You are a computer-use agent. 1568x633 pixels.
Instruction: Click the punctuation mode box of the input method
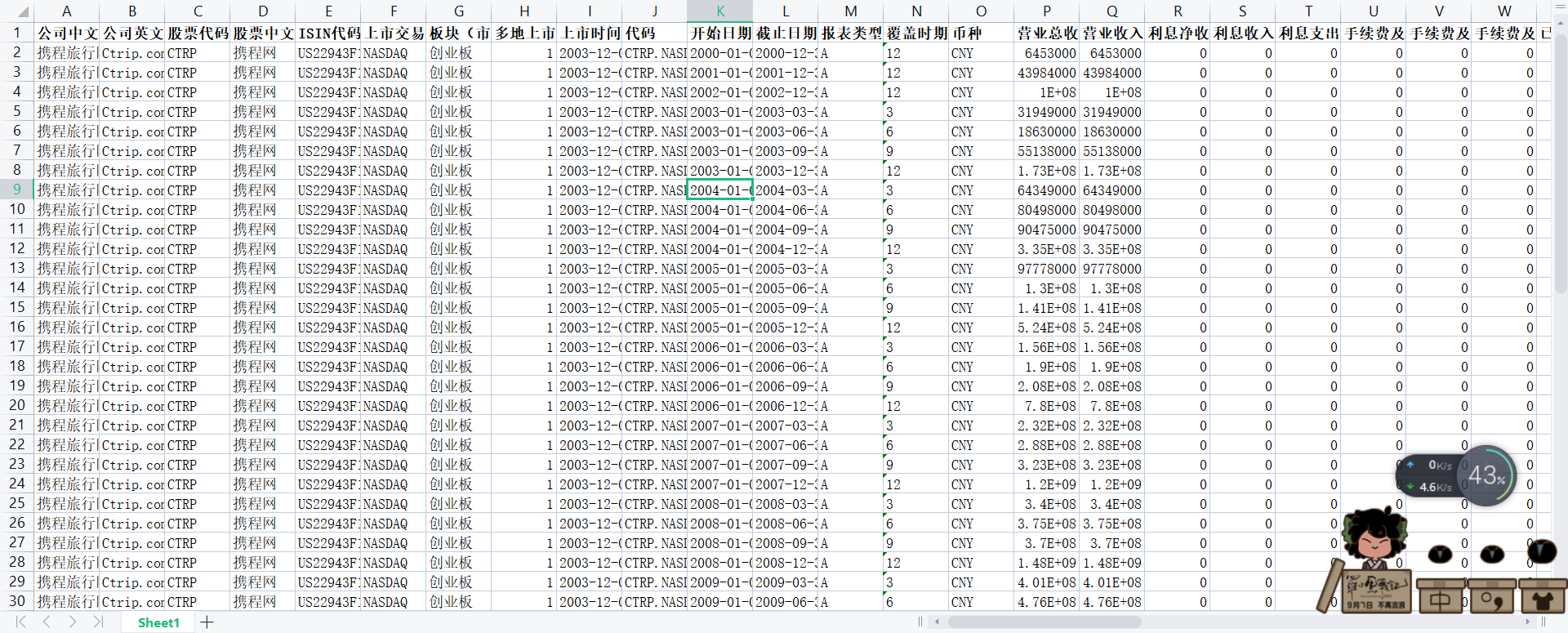pyautogui.click(x=1492, y=596)
